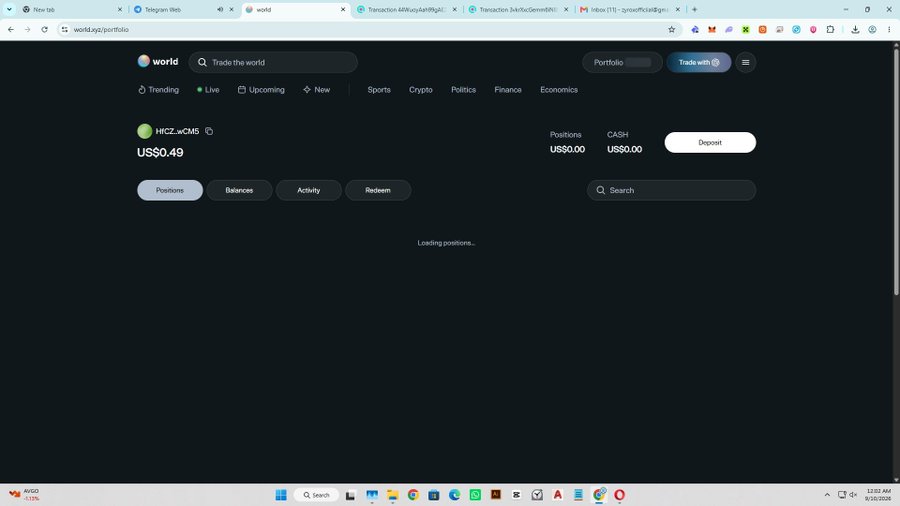The image size is (900, 506).
Task: Click the green wallet avatar circle
Action: tap(145, 131)
